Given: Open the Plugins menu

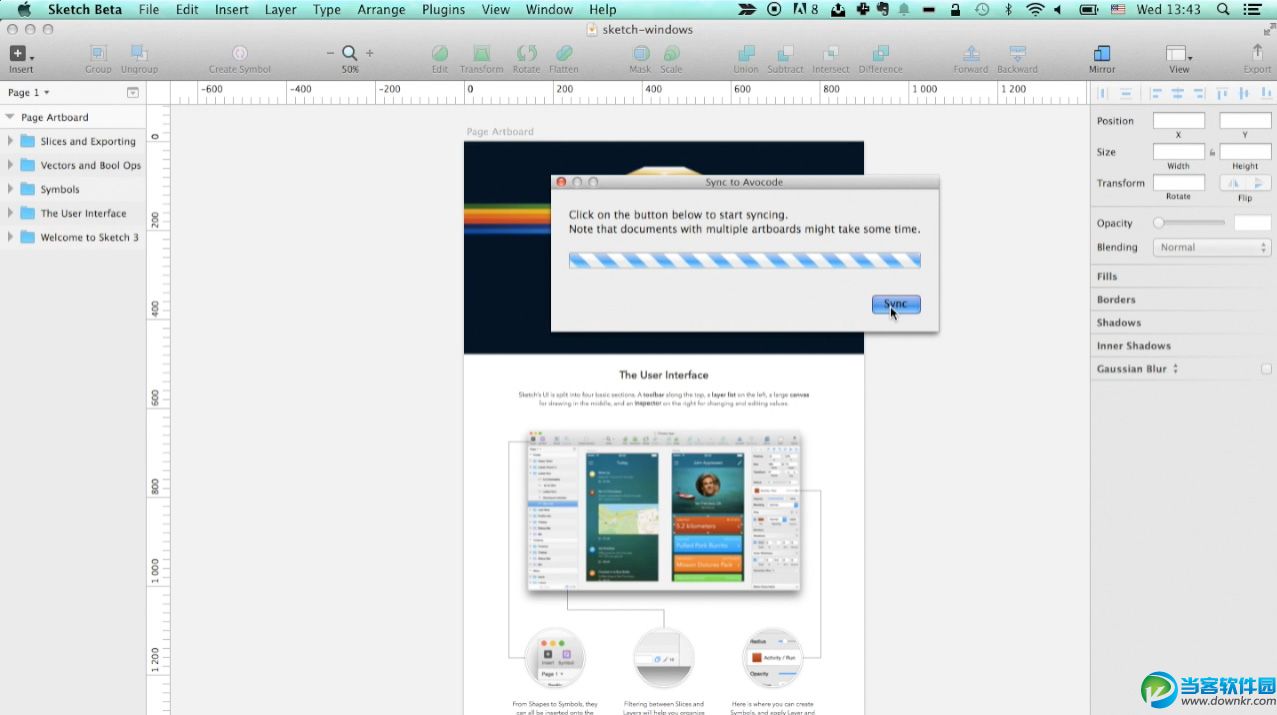Looking at the screenshot, I should coord(443,9).
